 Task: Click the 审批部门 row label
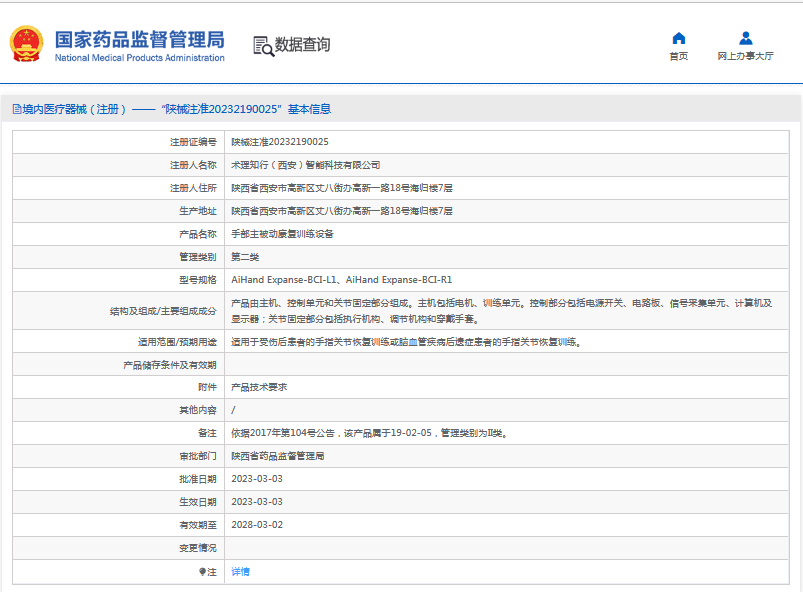coord(198,456)
